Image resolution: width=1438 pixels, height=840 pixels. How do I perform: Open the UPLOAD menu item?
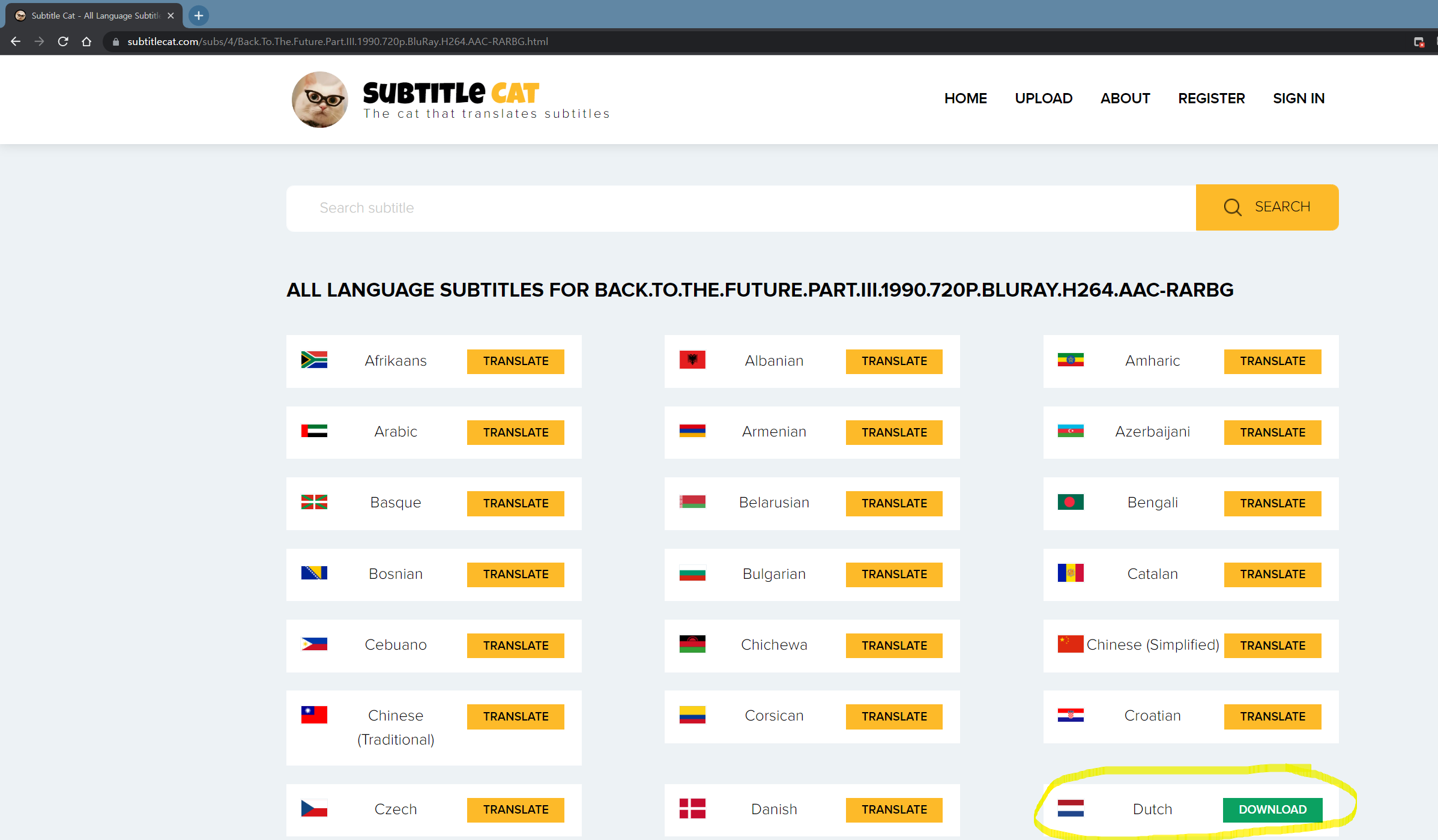1043,98
